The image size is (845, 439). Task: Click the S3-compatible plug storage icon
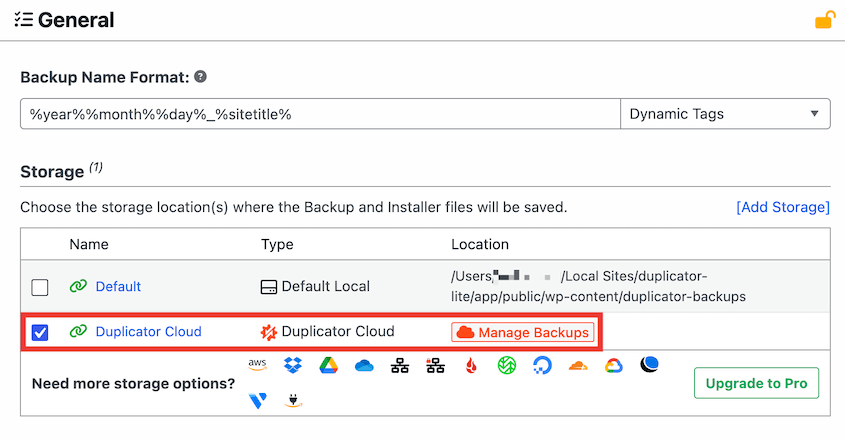click(293, 400)
